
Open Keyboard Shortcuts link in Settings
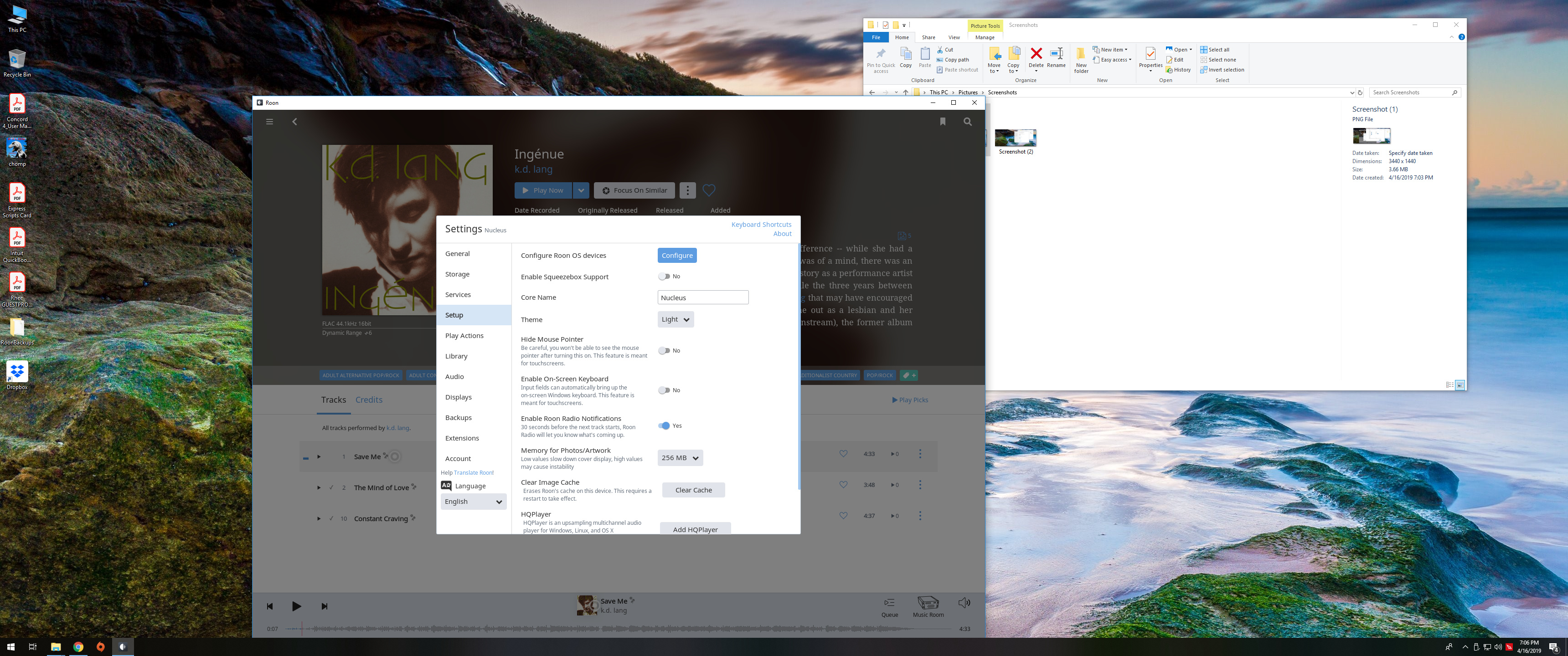(x=761, y=225)
